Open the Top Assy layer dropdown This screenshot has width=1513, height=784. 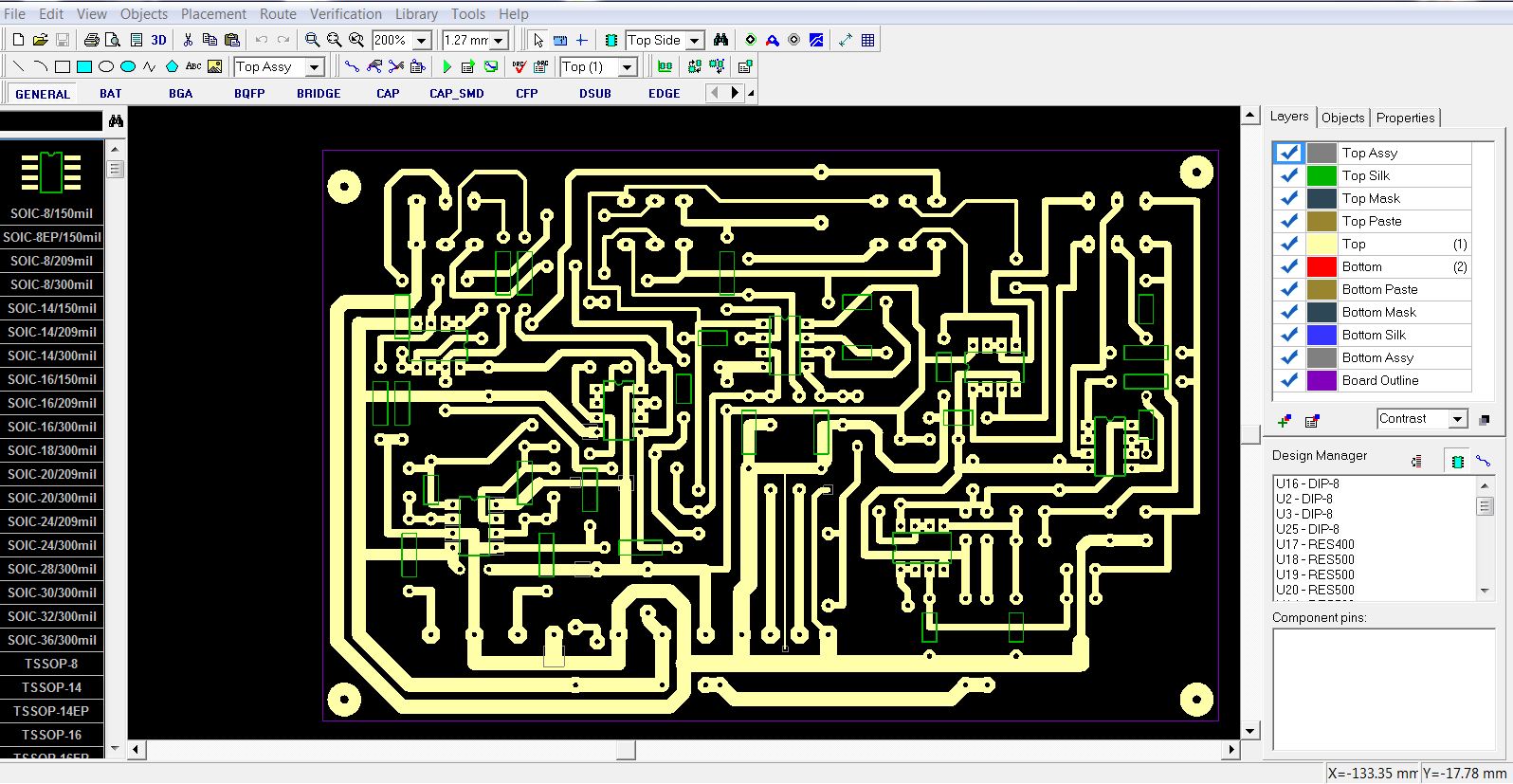pyautogui.click(x=315, y=66)
